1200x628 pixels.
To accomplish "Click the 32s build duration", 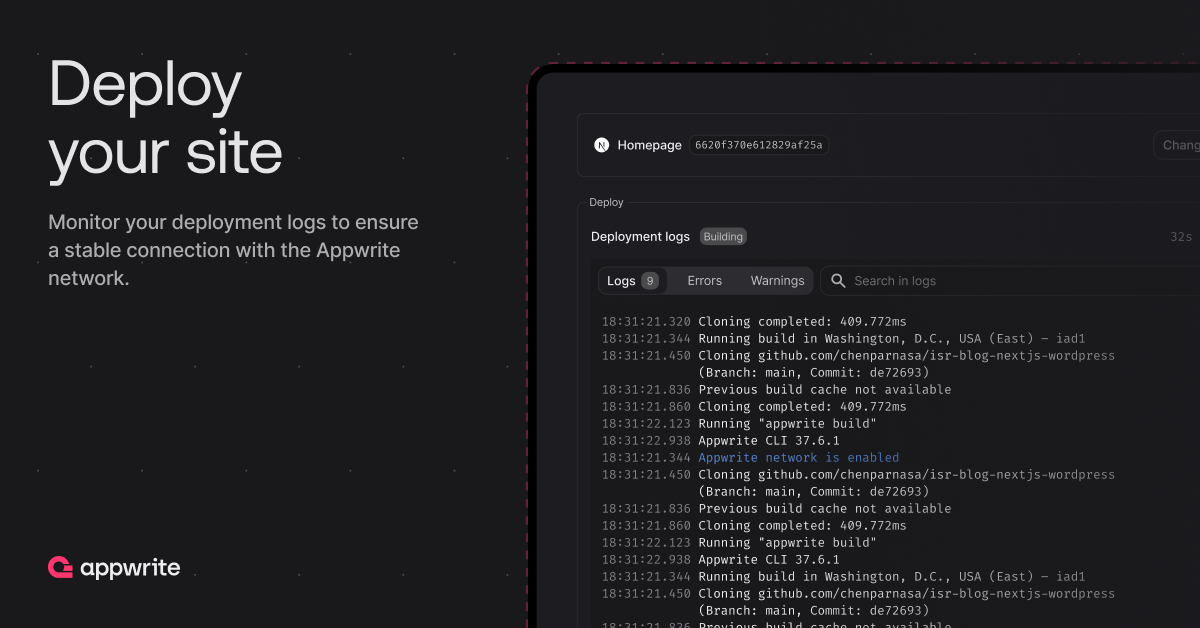I will point(1181,237).
